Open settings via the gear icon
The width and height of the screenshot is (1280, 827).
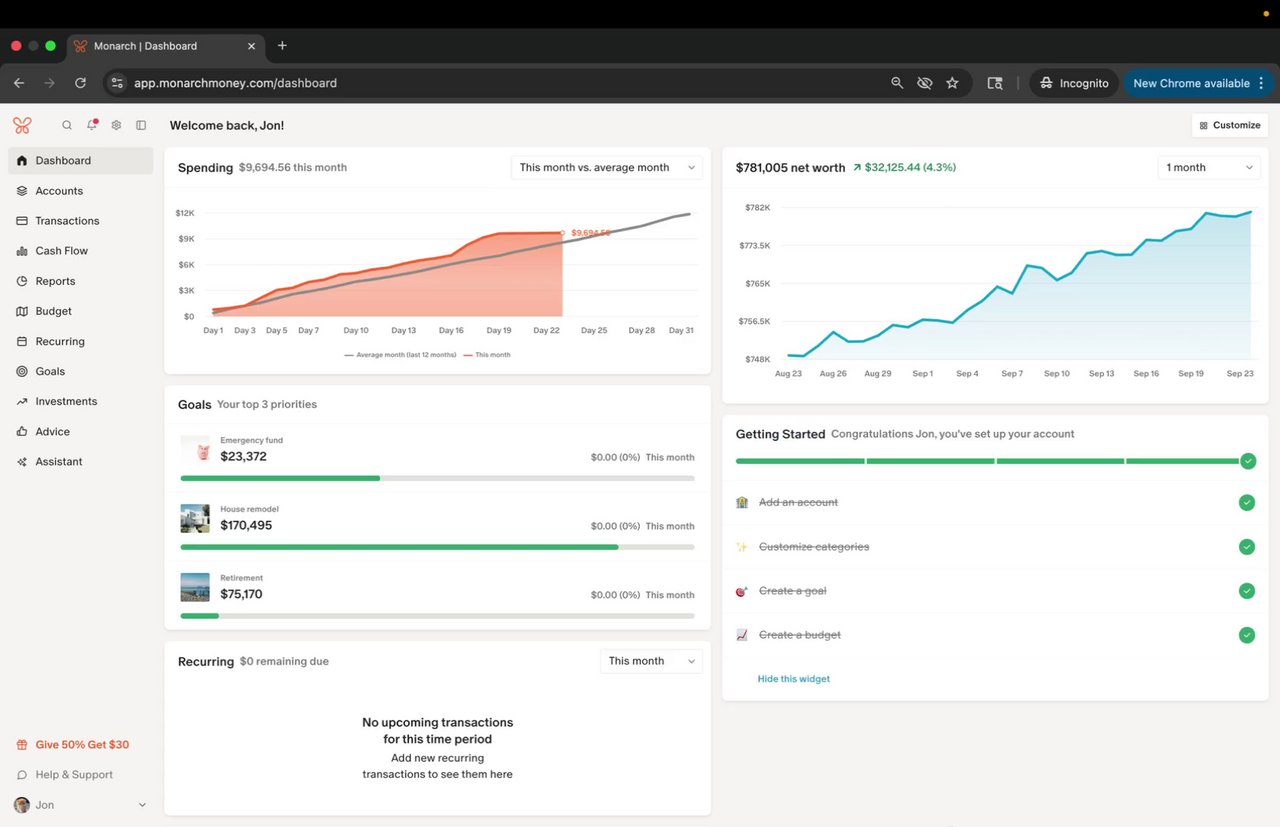[116, 125]
